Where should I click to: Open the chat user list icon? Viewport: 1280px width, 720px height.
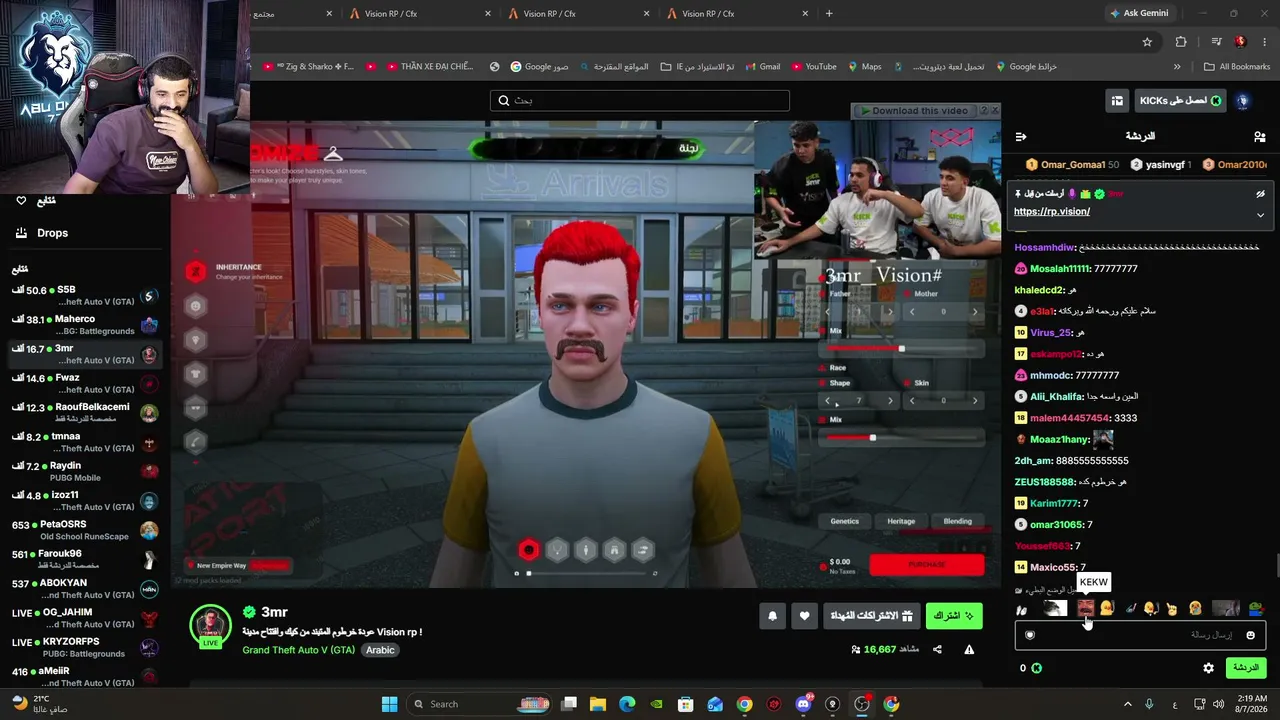(1259, 136)
